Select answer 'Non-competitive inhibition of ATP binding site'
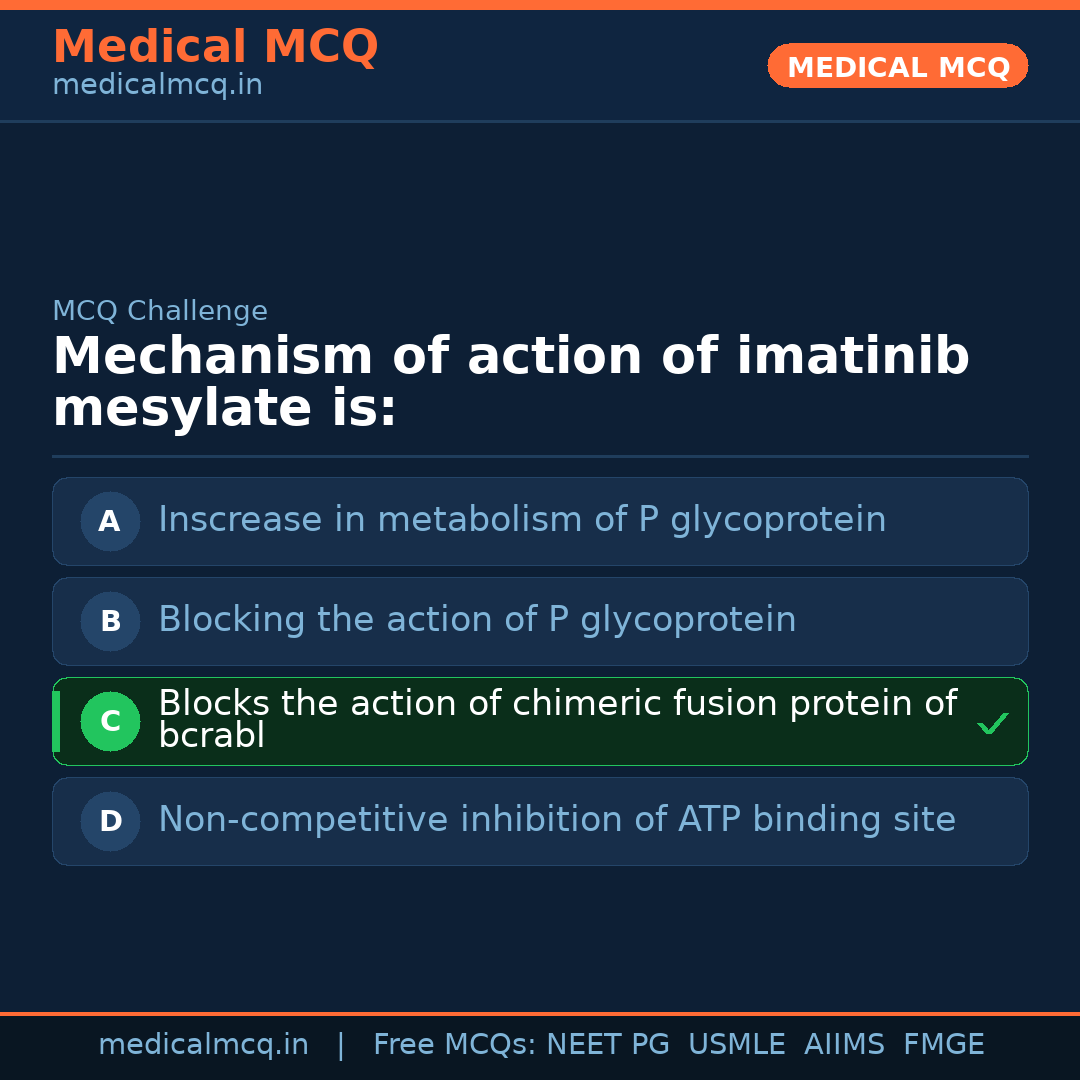Image resolution: width=1080 pixels, height=1080 pixels. (x=557, y=820)
